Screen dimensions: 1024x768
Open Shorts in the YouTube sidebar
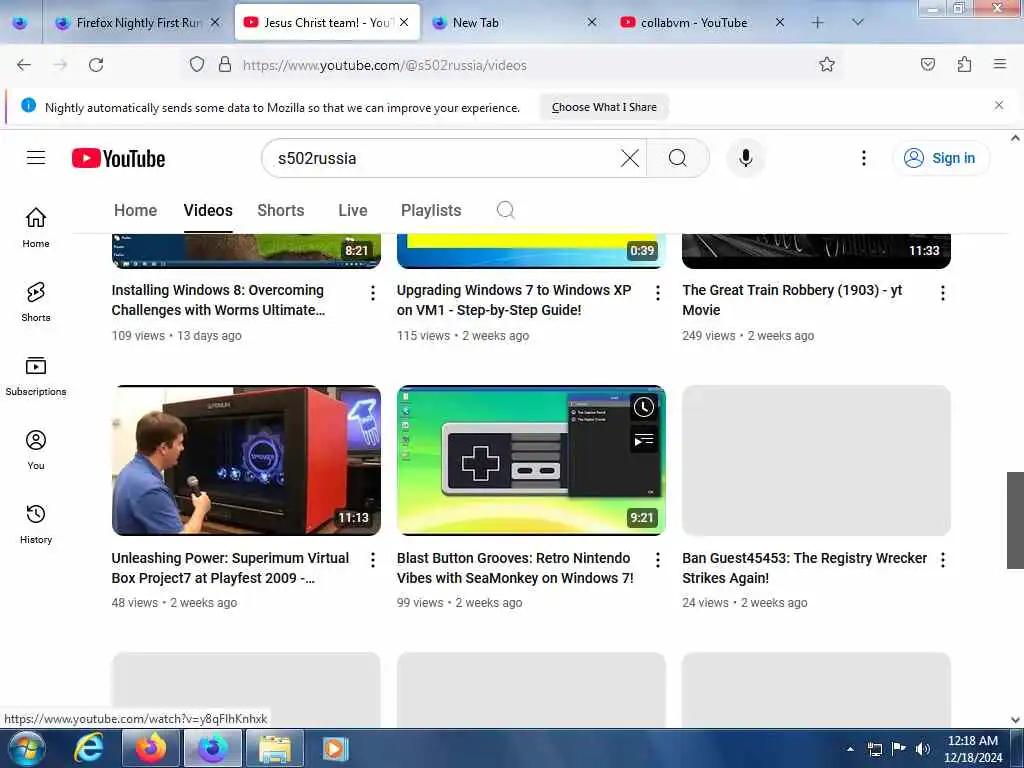coord(36,302)
